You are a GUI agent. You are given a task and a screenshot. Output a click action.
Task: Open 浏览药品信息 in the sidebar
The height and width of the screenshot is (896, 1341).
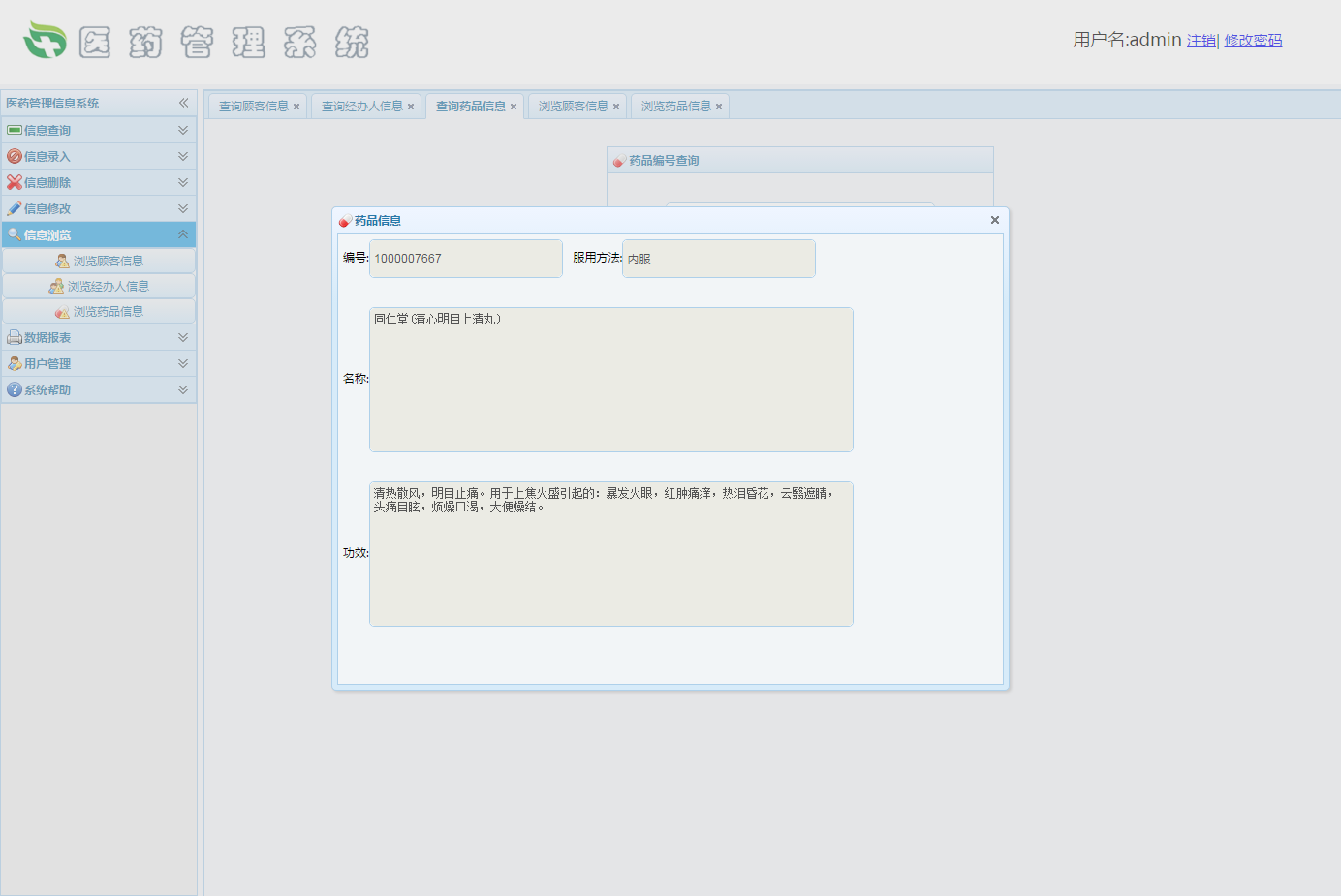[99, 312]
